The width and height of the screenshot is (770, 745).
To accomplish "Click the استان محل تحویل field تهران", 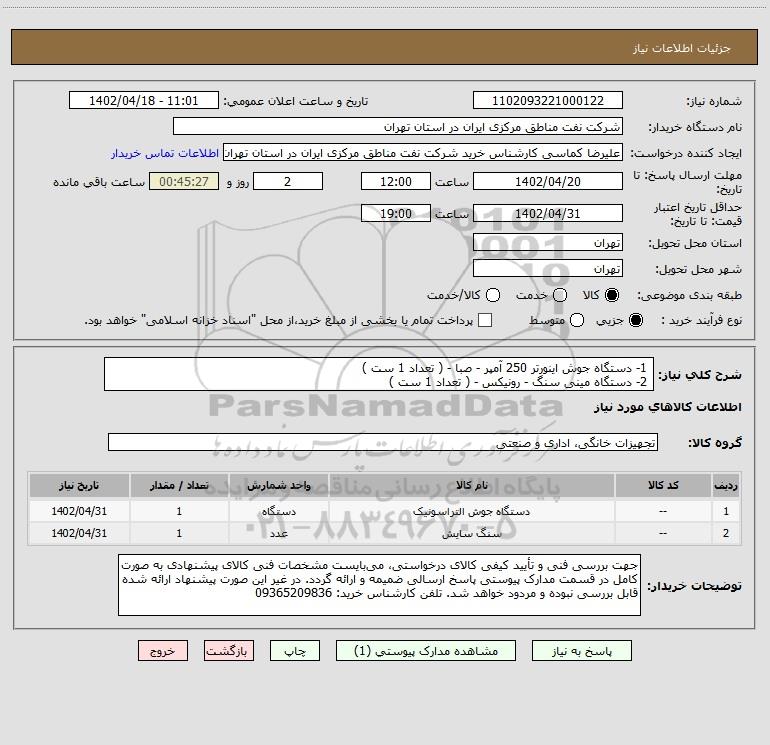I will click(x=548, y=243).
